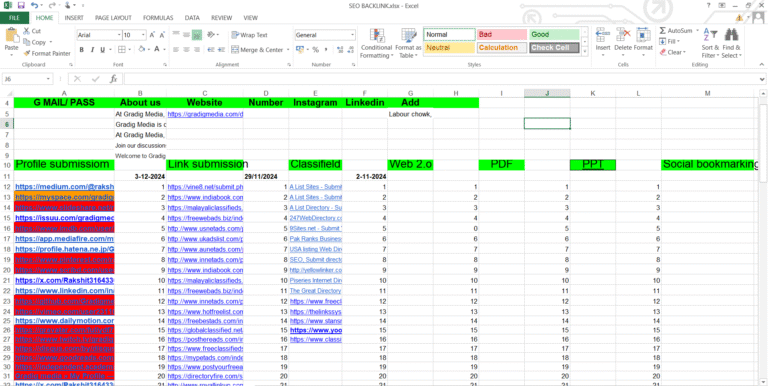
Task: Apply the Bad cell style
Action: [502, 34]
